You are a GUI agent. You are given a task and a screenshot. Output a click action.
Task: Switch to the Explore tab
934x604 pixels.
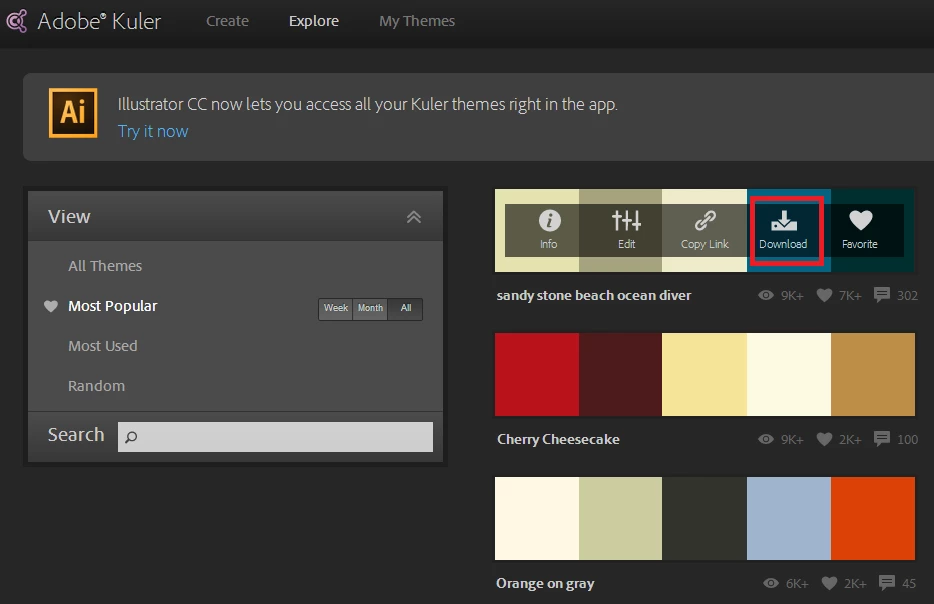(314, 21)
